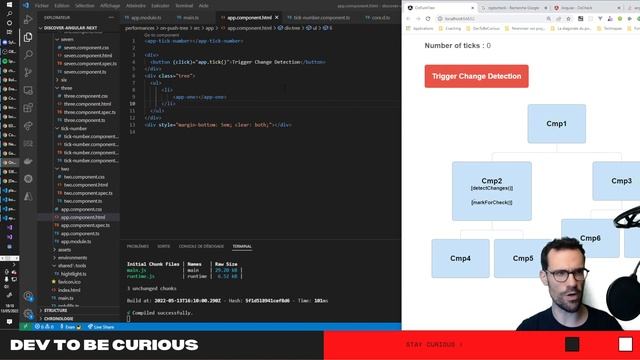
Task: Click errors and warnings count in status bar
Action: (x=44, y=327)
